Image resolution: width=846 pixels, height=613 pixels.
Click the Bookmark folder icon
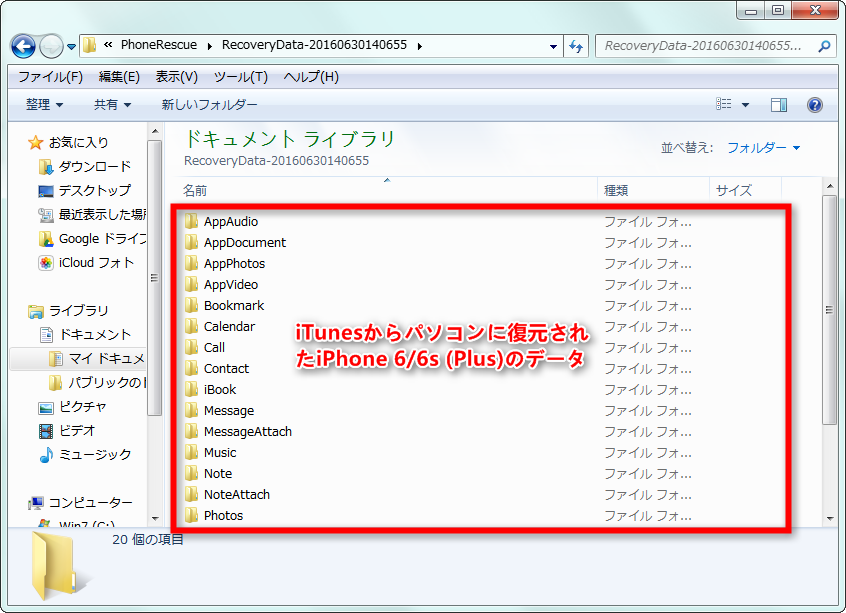point(192,305)
